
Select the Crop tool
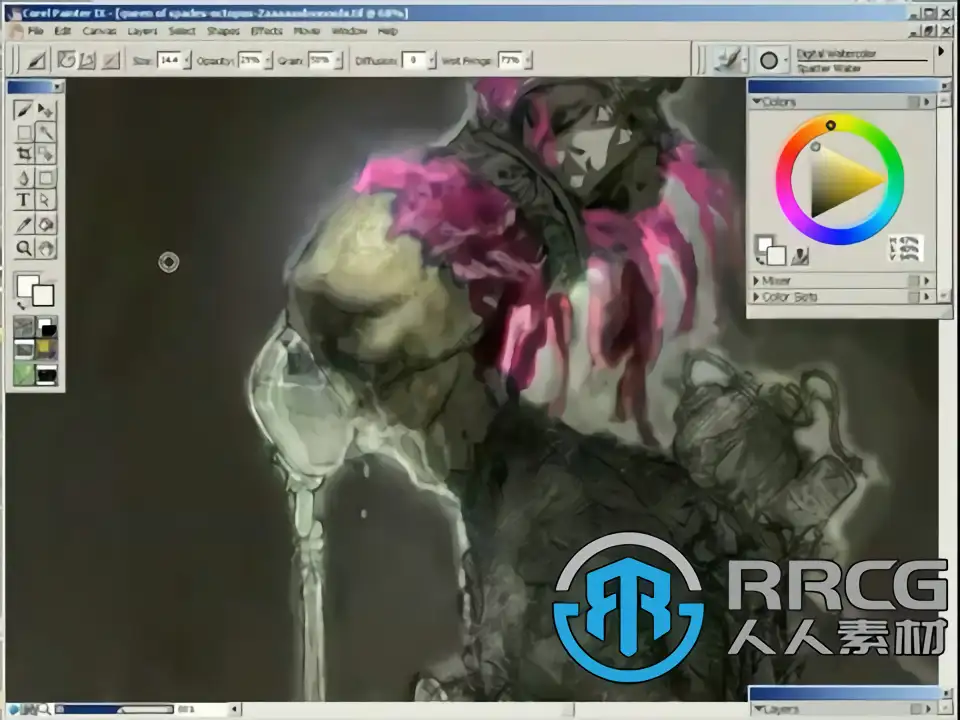point(23,154)
